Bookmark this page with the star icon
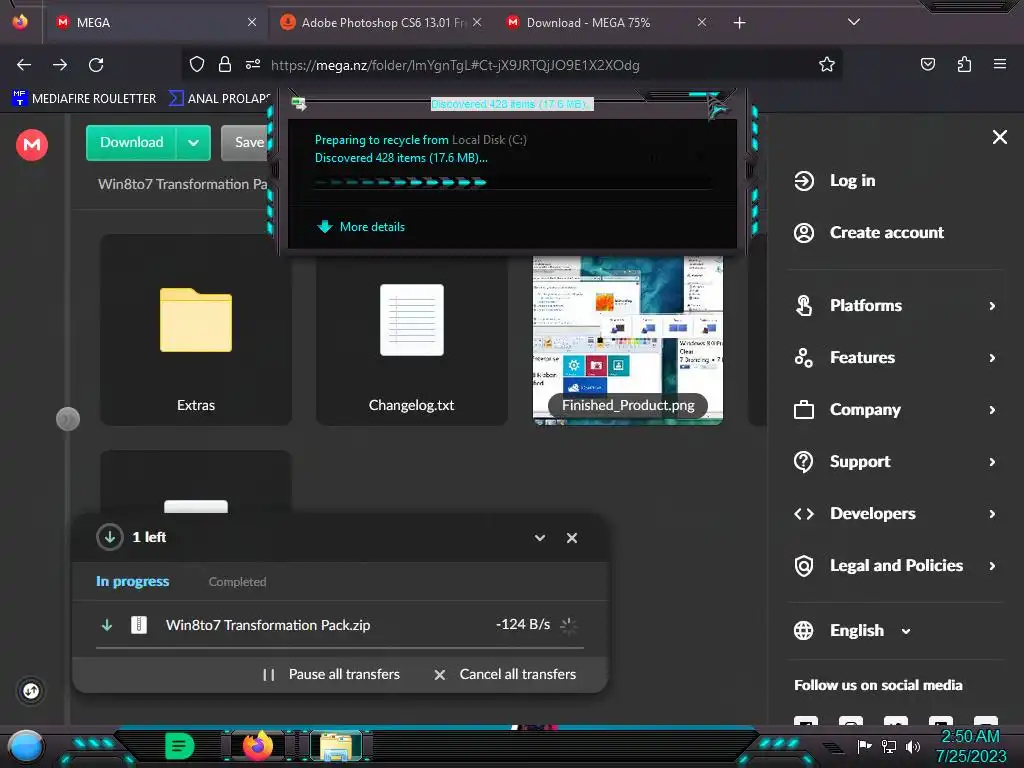The height and width of the screenshot is (768, 1024). pyautogui.click(x=827, y=64)
